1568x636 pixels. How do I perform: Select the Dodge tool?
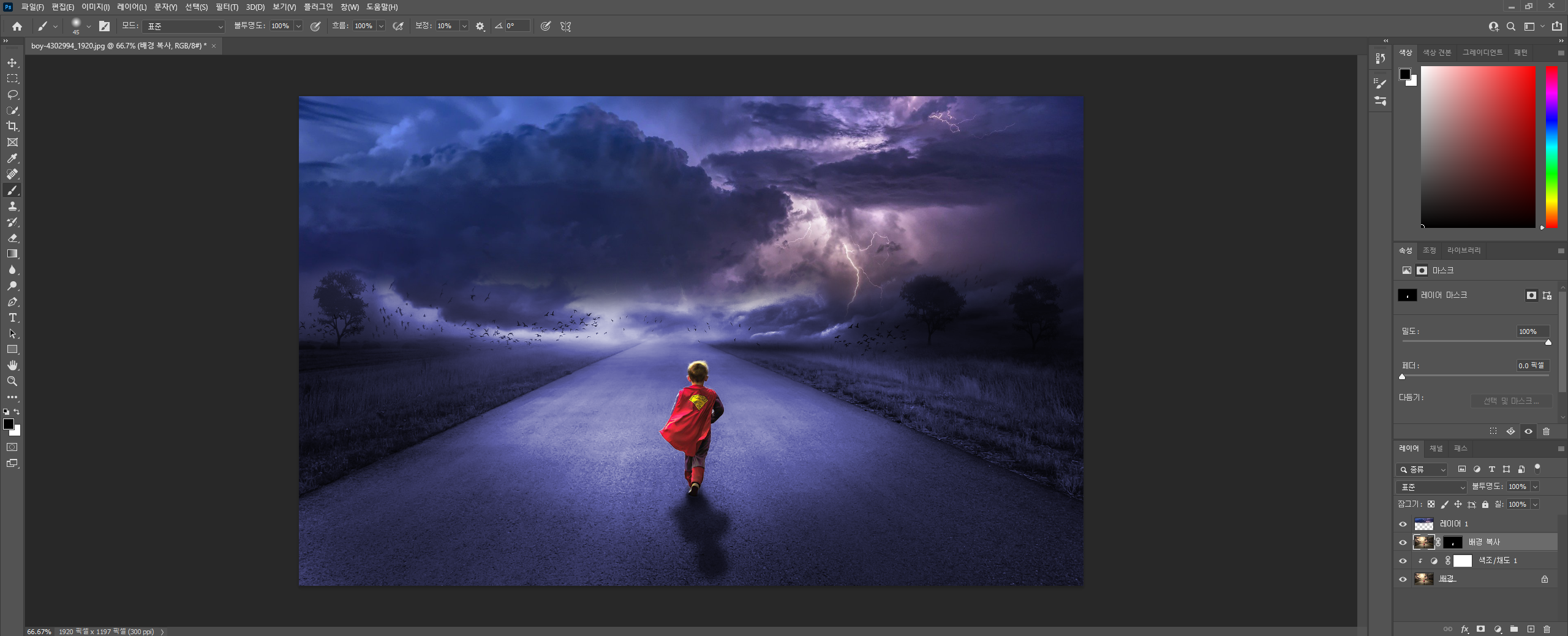(x=12, y=286)
